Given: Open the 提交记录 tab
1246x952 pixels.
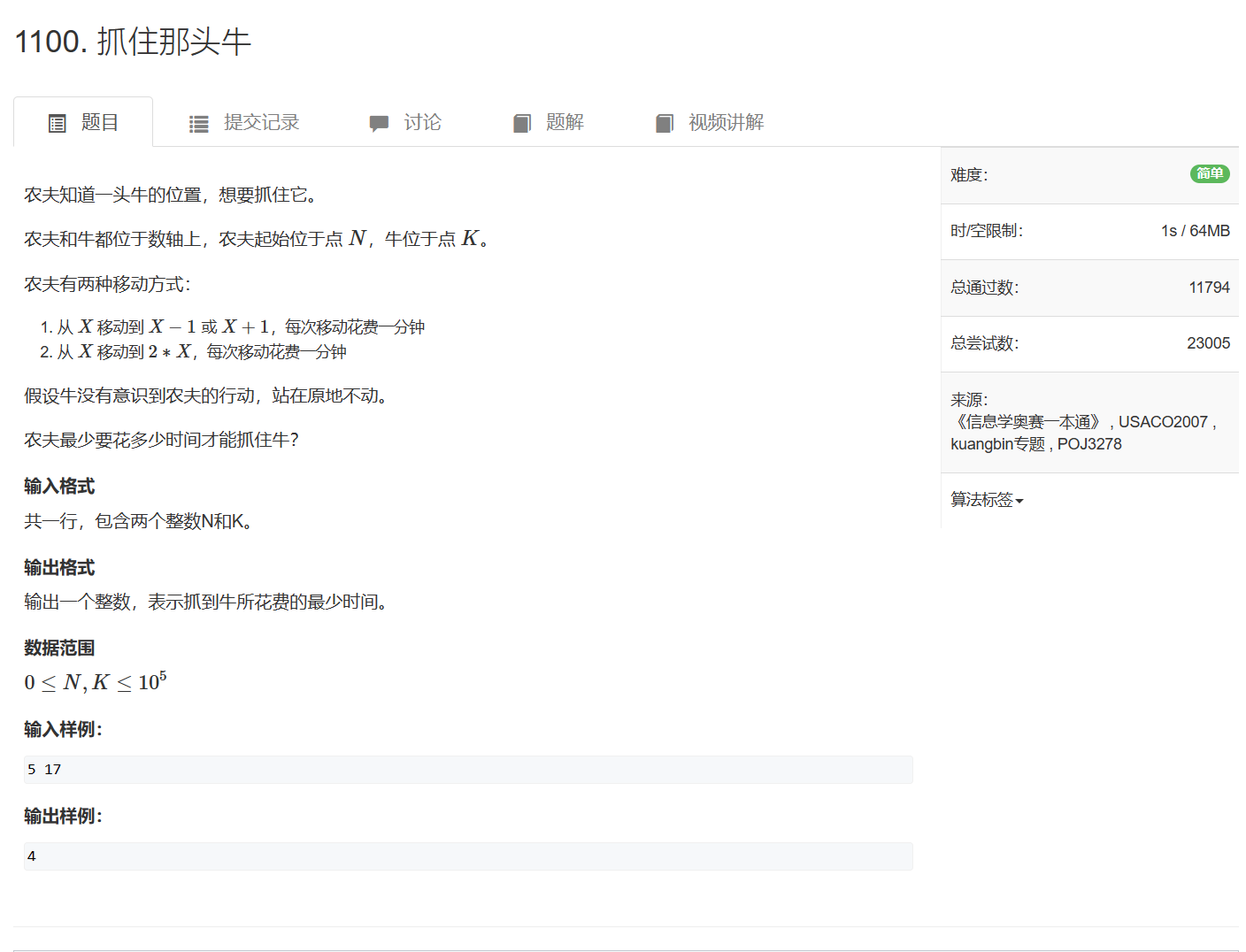Looking at the screenshot, I should point(244,122).
